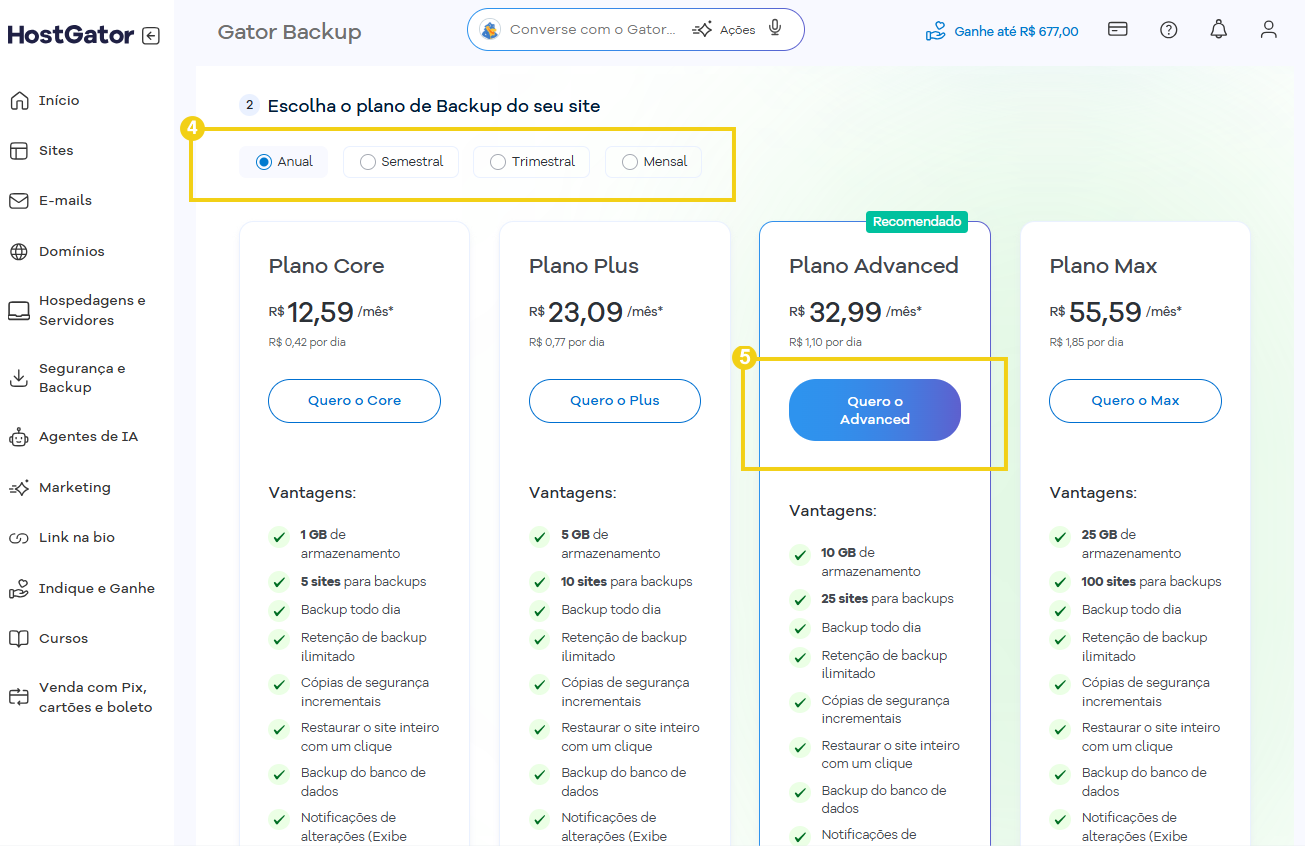Click the Ações label in search bar
This screenshot has width=1305, height=846.
point(738,30)
